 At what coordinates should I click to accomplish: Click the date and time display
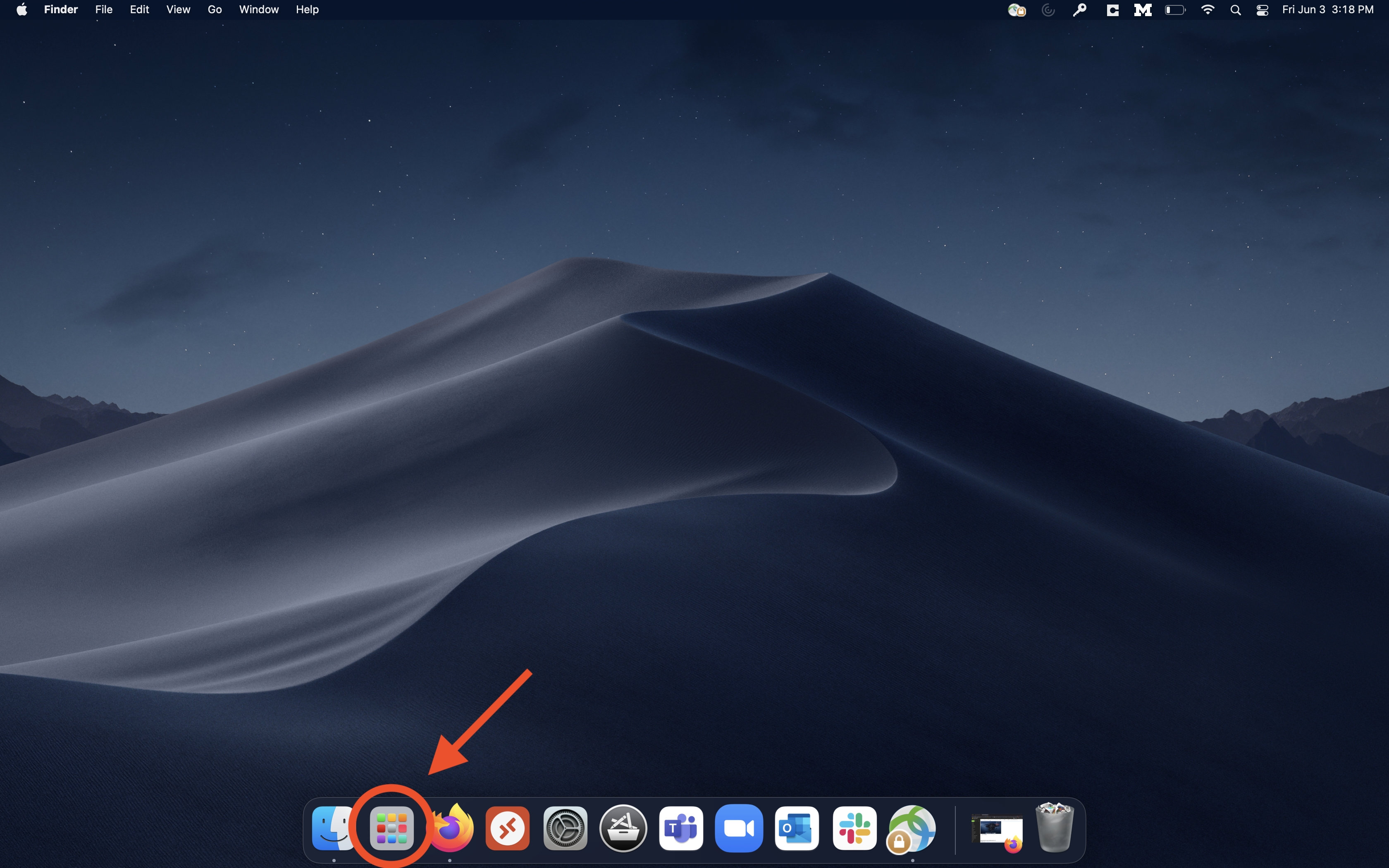coord(1327,10)
